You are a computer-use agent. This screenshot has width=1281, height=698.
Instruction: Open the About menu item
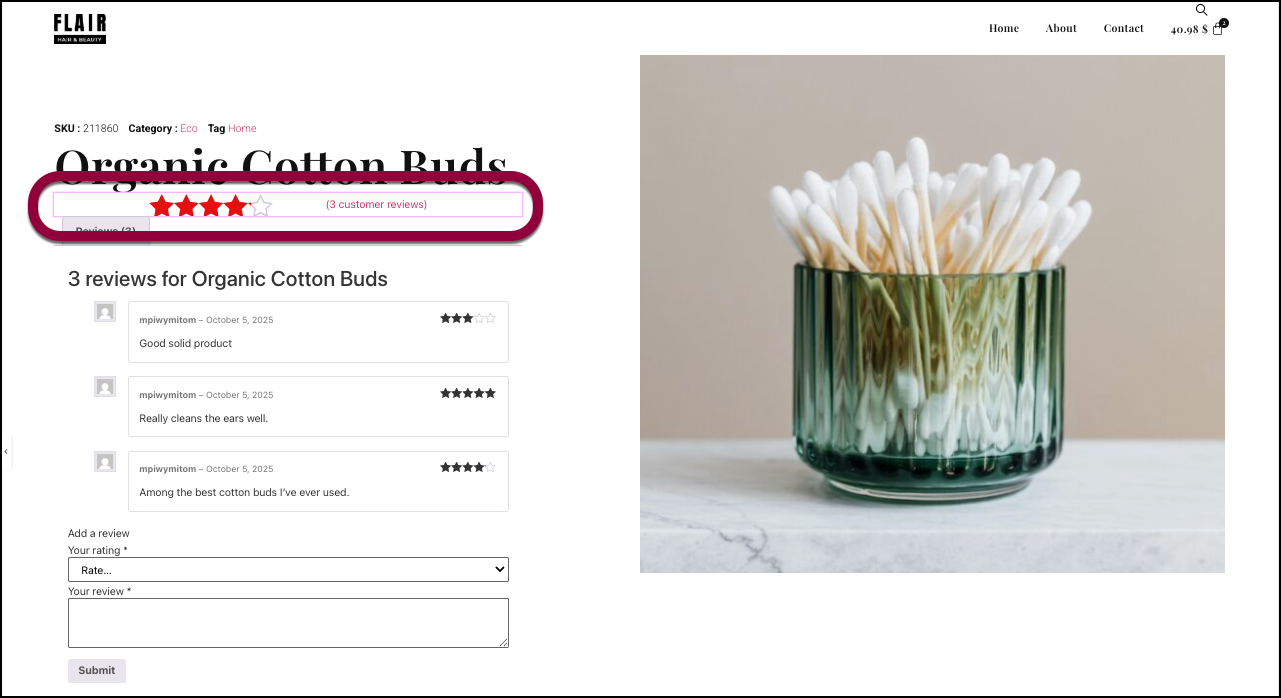[x=1061, y=28]
